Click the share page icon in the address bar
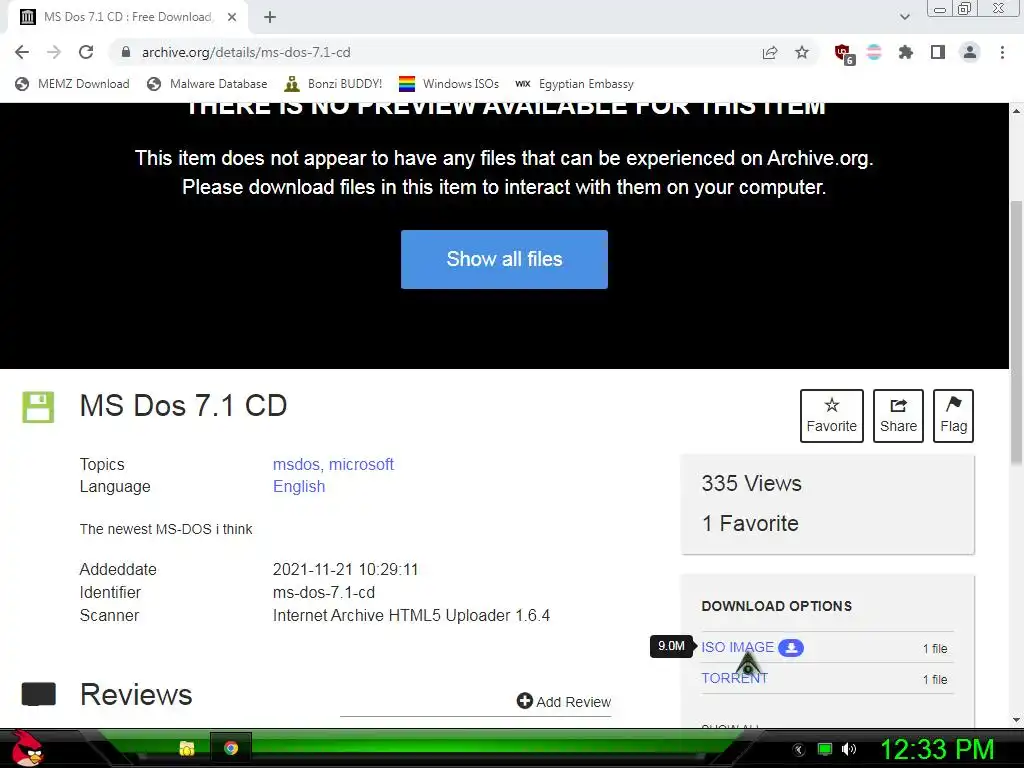Image resolution: width=1024 pixels, height=768 pixels. click(770, 52)
